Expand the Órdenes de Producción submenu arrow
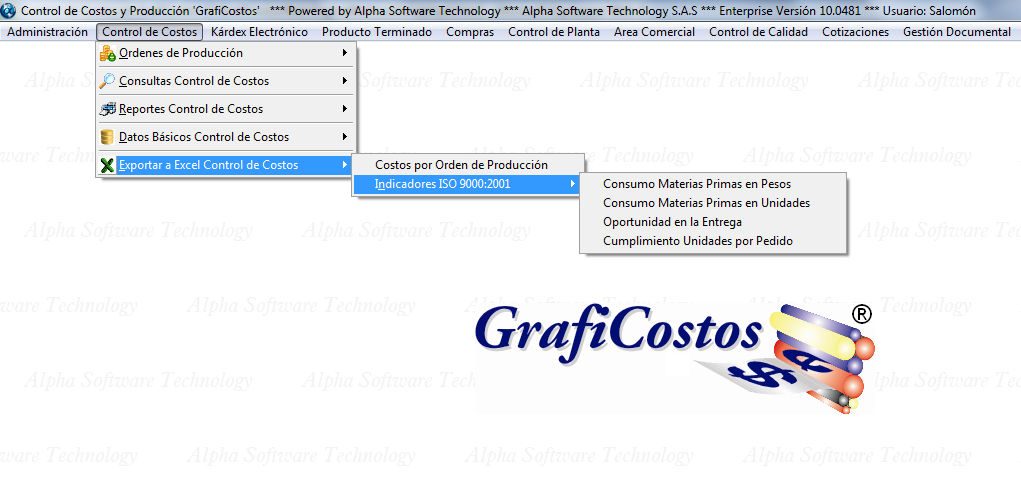 344,53
